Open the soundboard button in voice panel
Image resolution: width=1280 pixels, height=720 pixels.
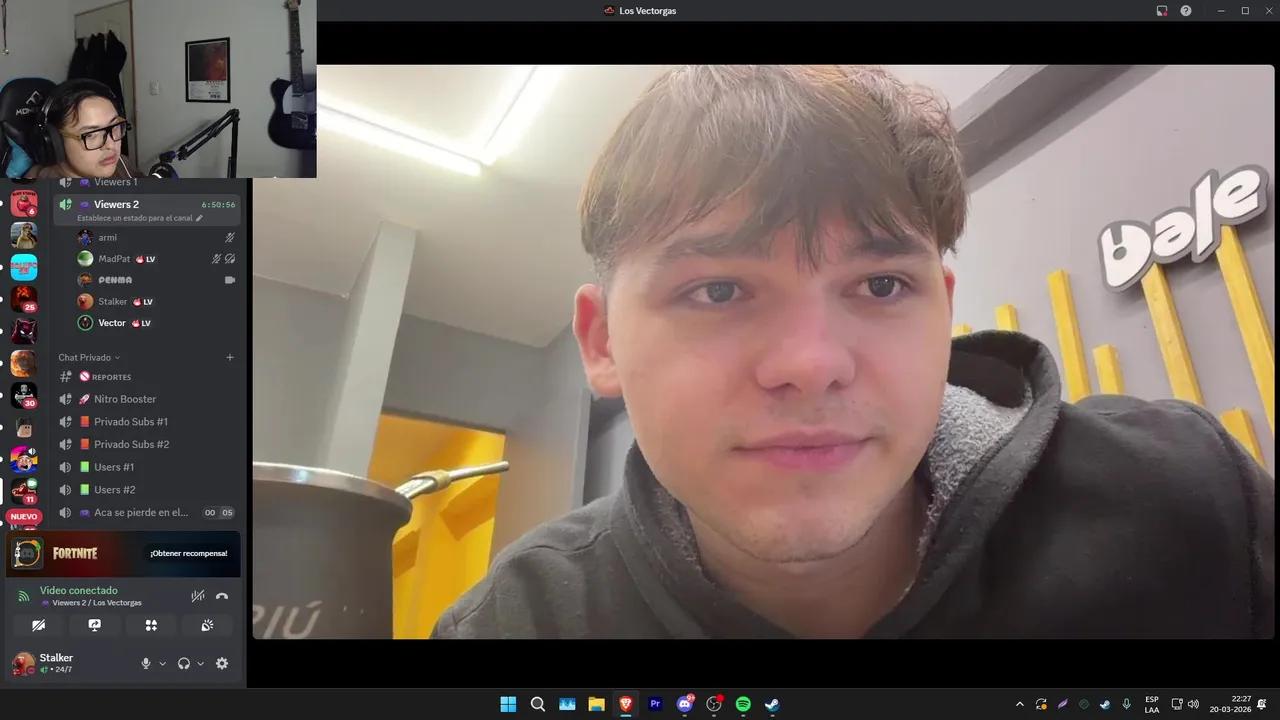(x=207, y=625)
